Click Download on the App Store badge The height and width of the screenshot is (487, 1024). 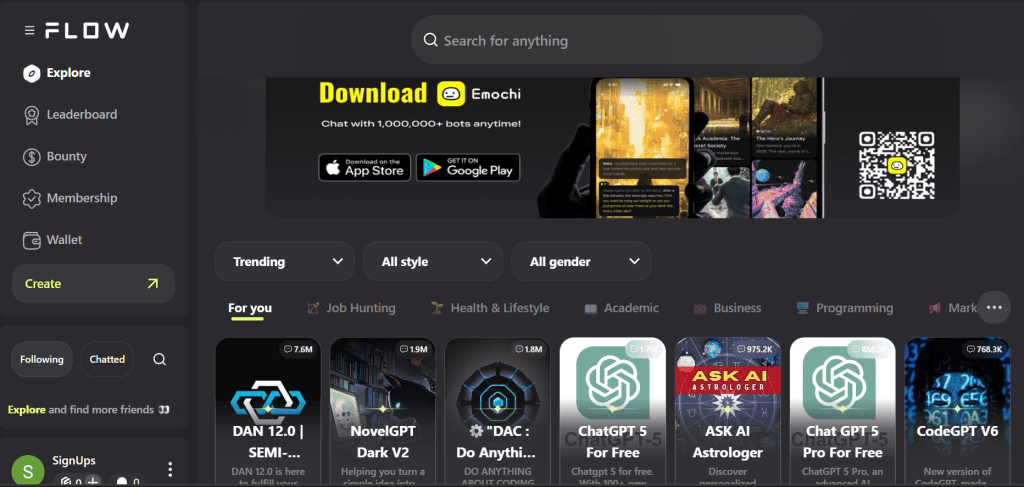point(364,167)
